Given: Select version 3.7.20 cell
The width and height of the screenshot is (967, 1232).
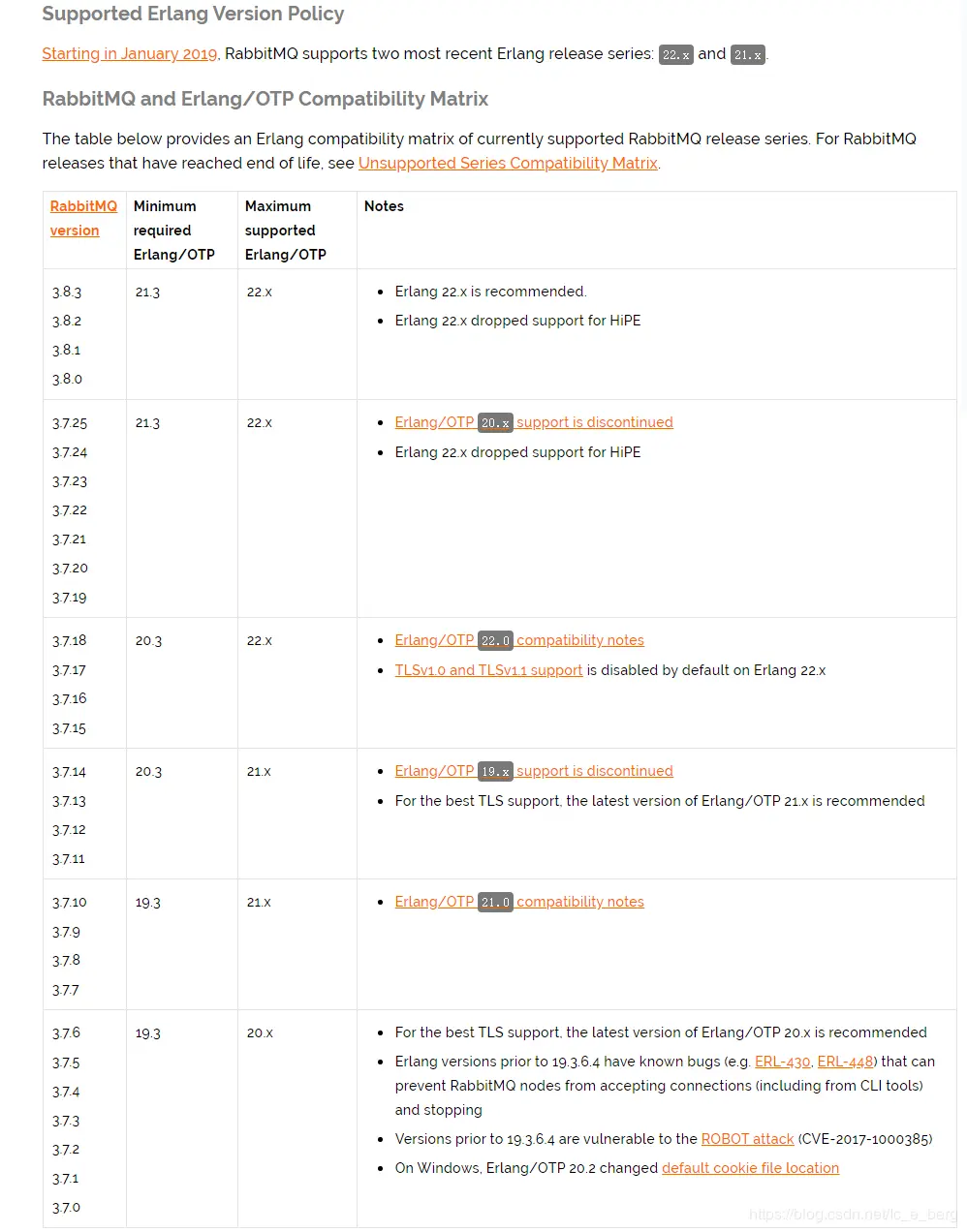Looking at the screenshot, I should tap(70, 569).
